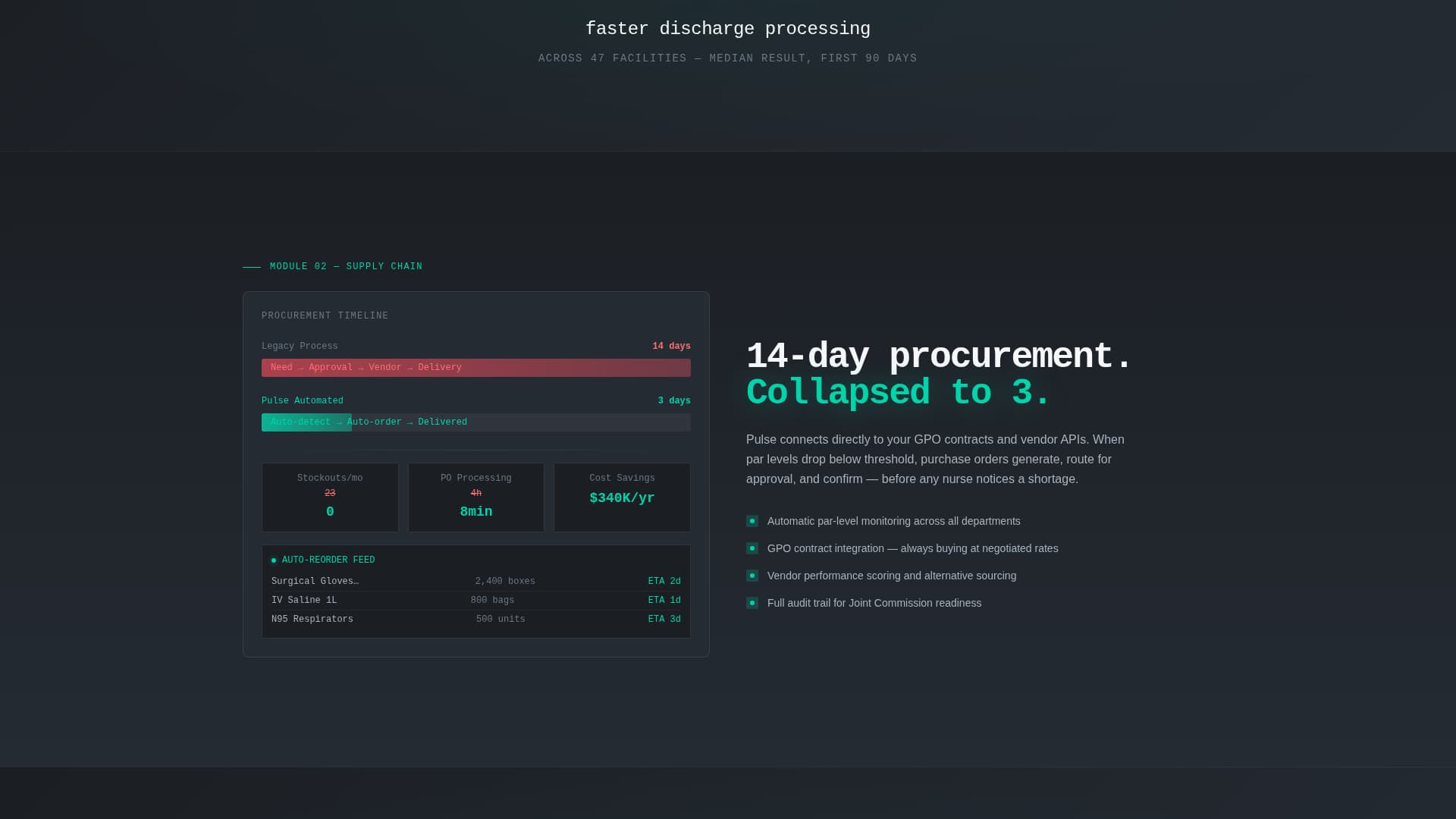The width and height of the screenshot is (1456, 819).
Task: Click bullet icon beside GPO contract integration
Action: [752, 548]
